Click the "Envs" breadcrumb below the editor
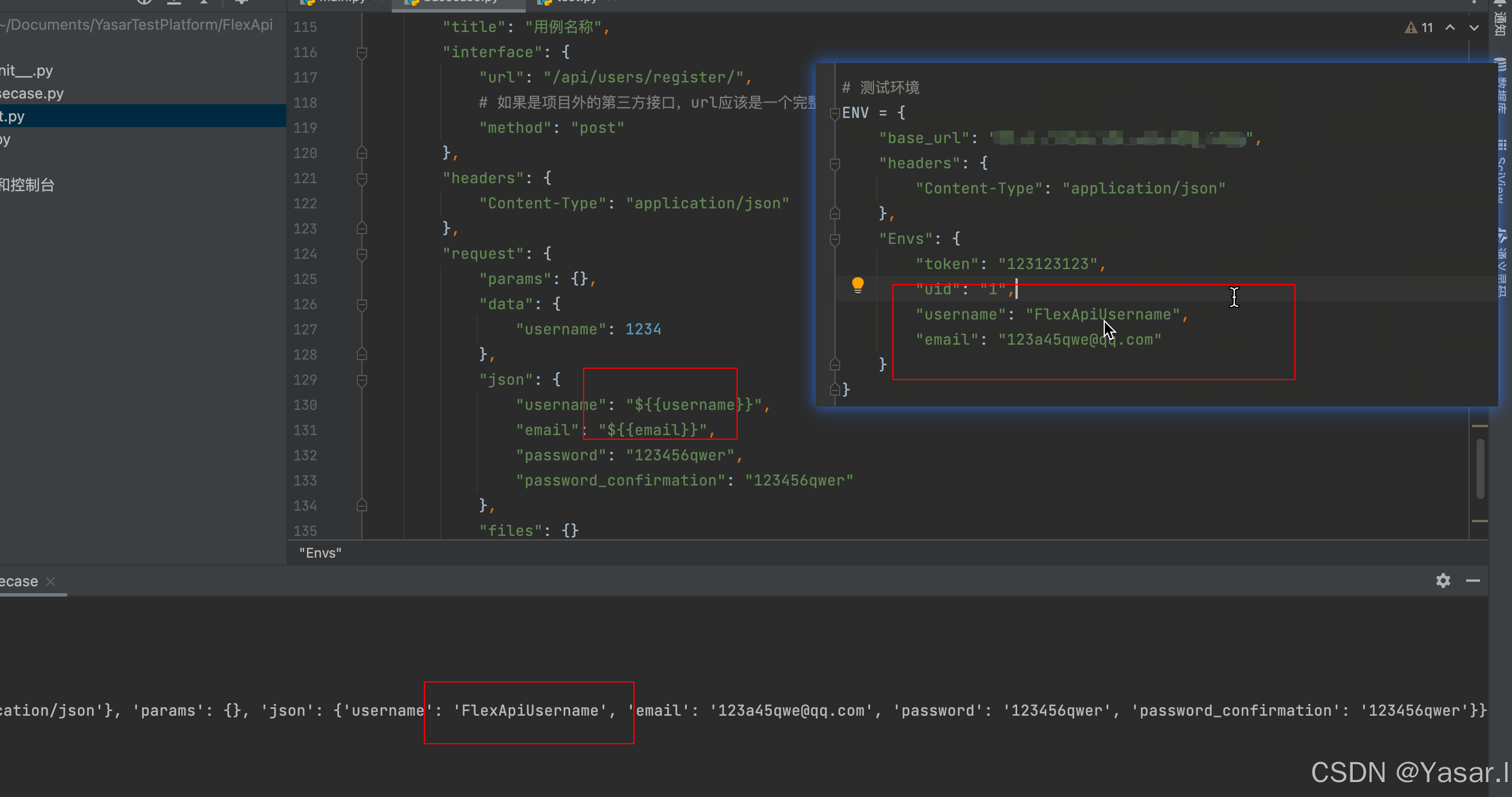1512x797 pixels. 321,553
